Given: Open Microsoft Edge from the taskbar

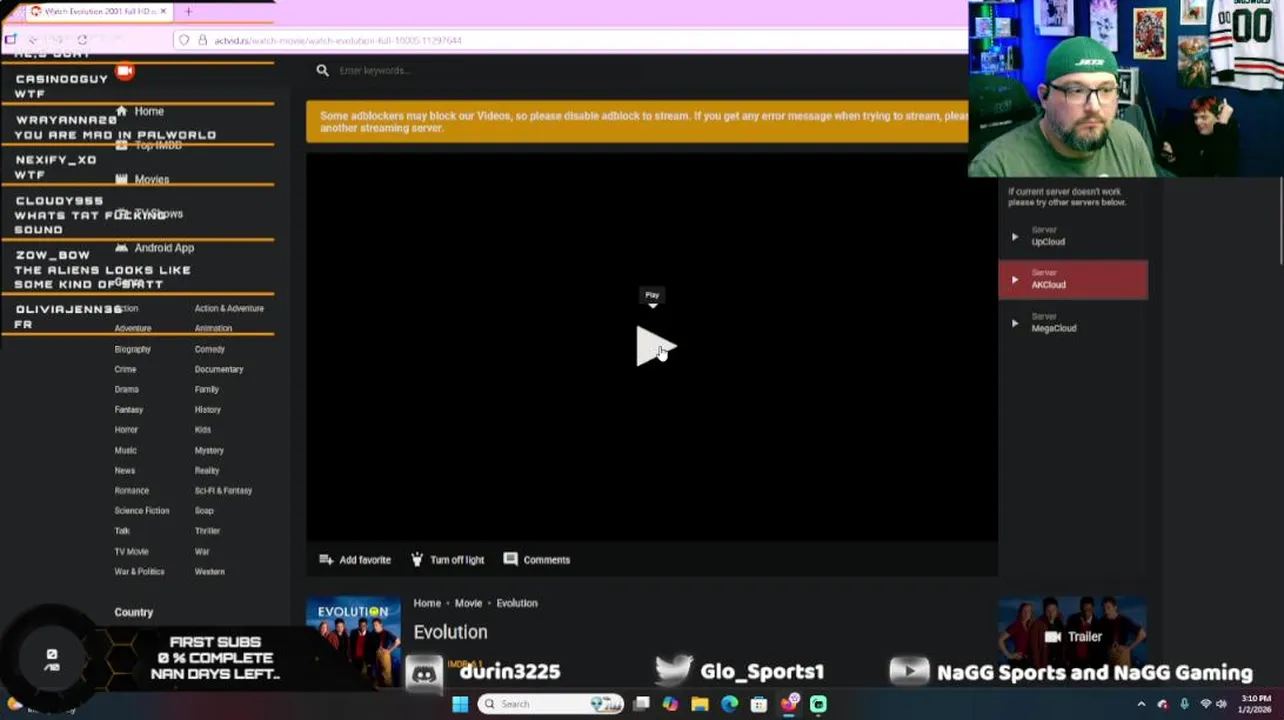Looking at the screenshot, I should [729, 704].
